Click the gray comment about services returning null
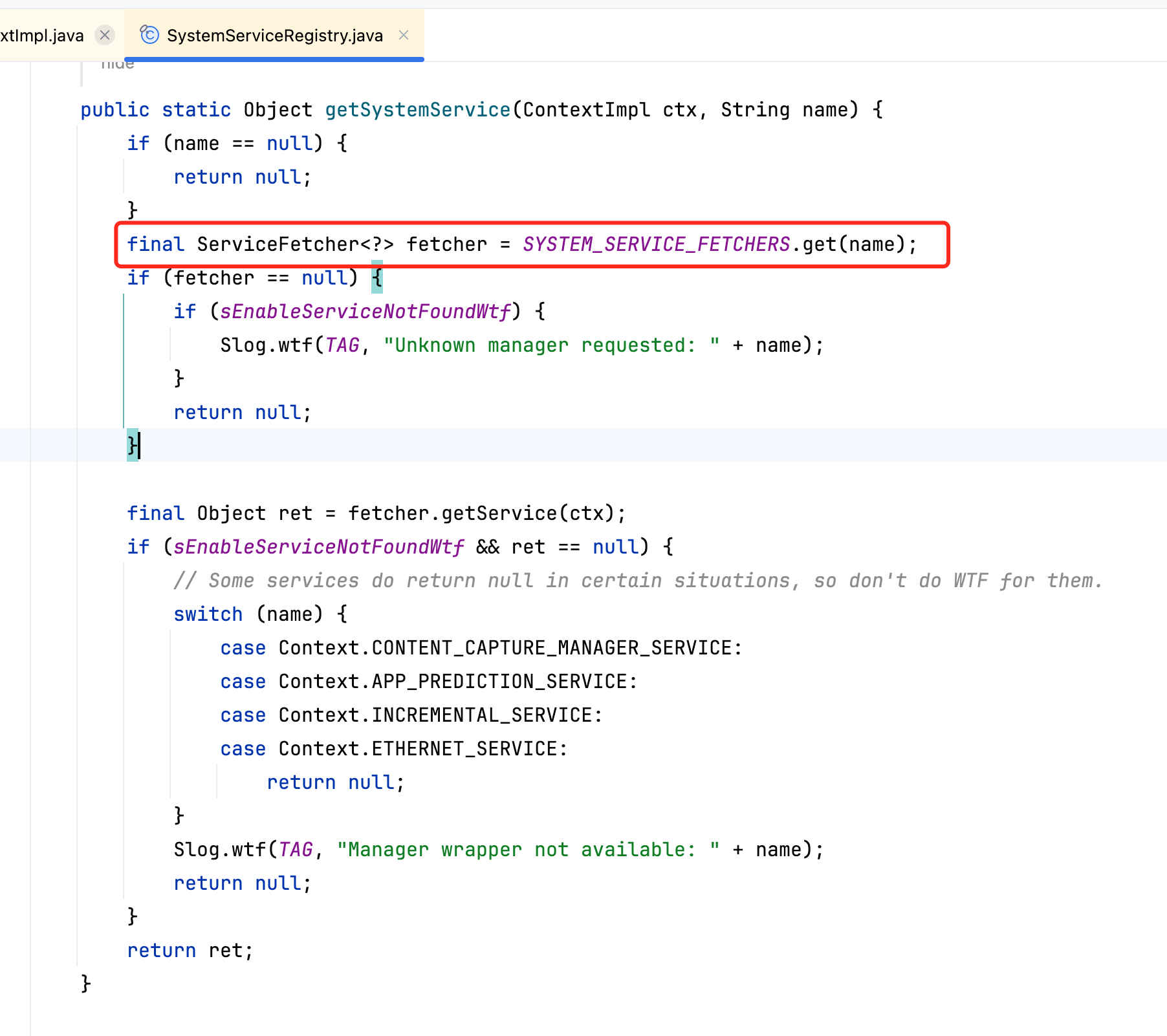 tap(637, 581)
